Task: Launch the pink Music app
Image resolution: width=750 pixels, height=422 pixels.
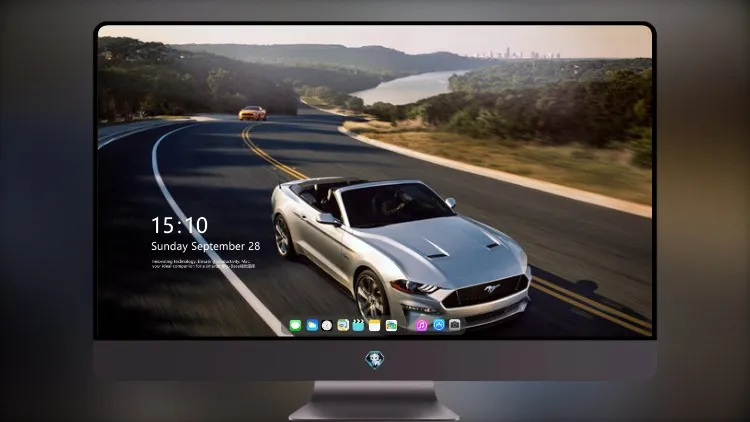Action: click(x=421, y=325)
